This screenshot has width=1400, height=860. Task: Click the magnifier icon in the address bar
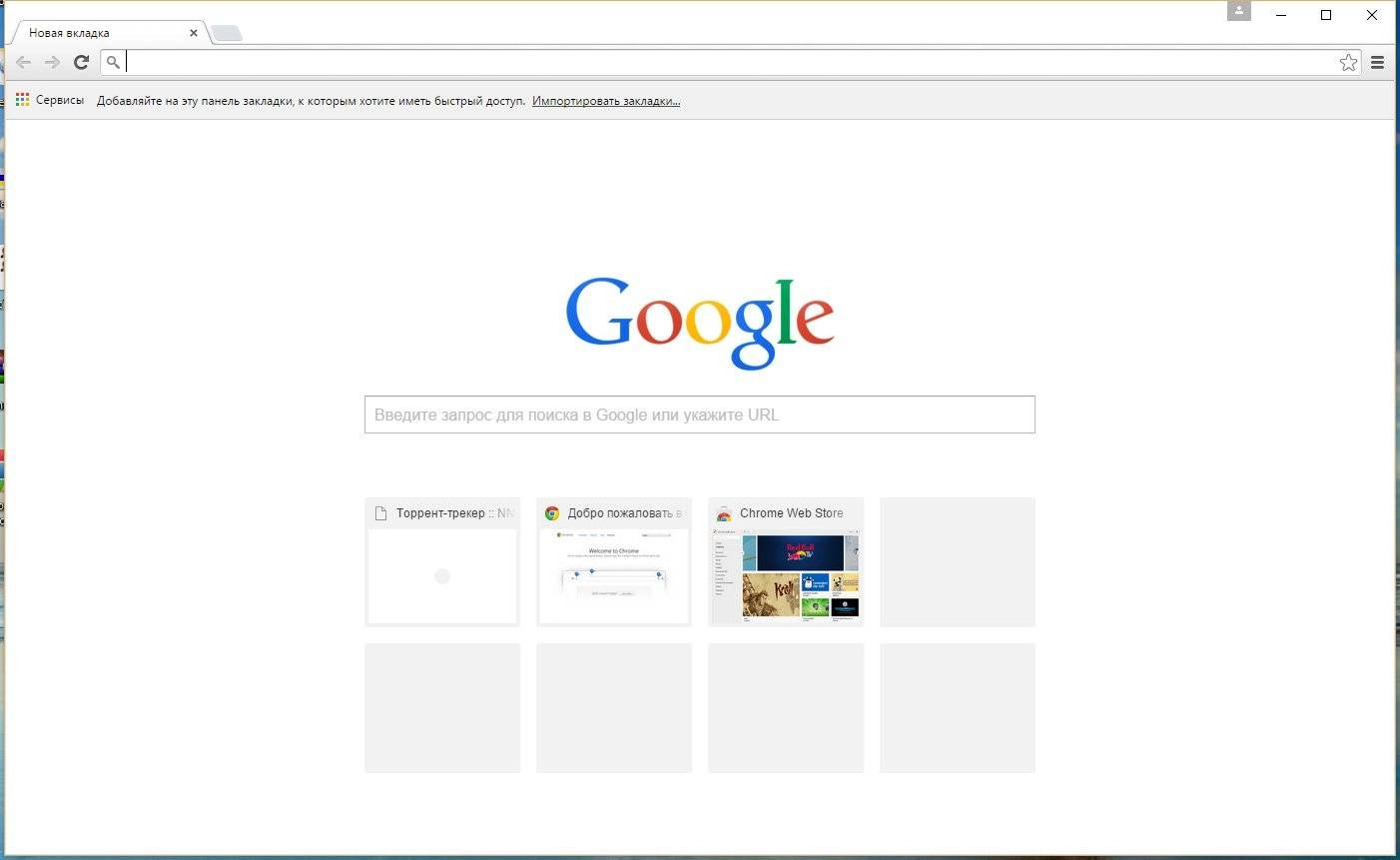tap(113, 62)
